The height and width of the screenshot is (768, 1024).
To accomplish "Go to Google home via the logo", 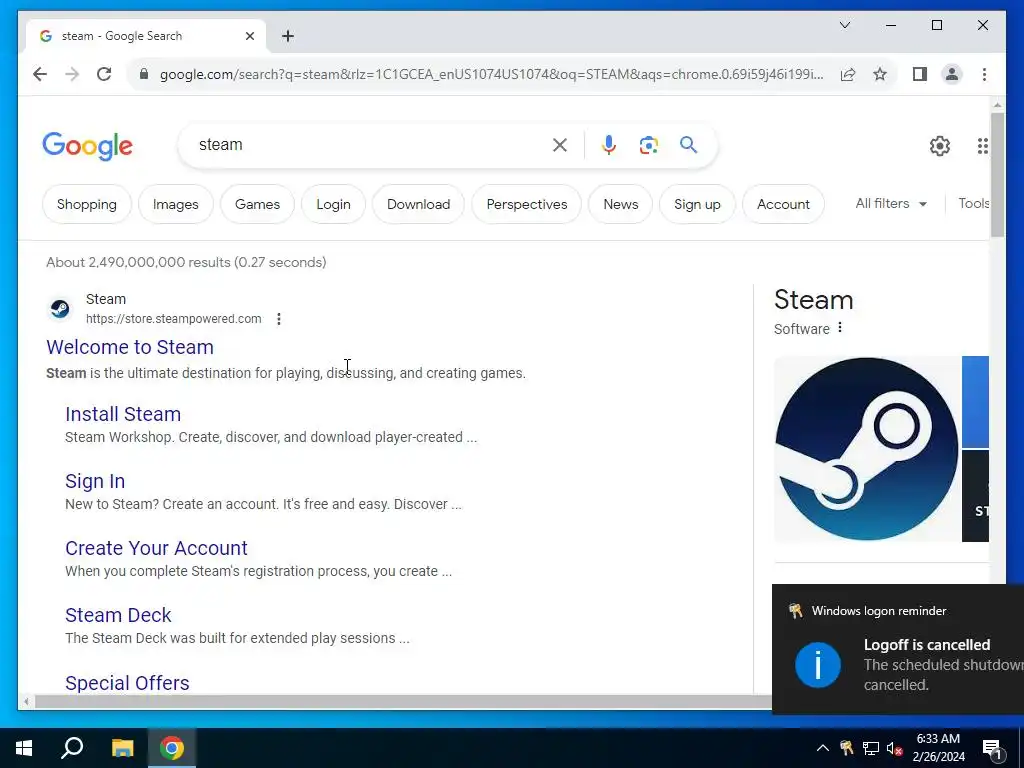I will click(x=88, y=146).
